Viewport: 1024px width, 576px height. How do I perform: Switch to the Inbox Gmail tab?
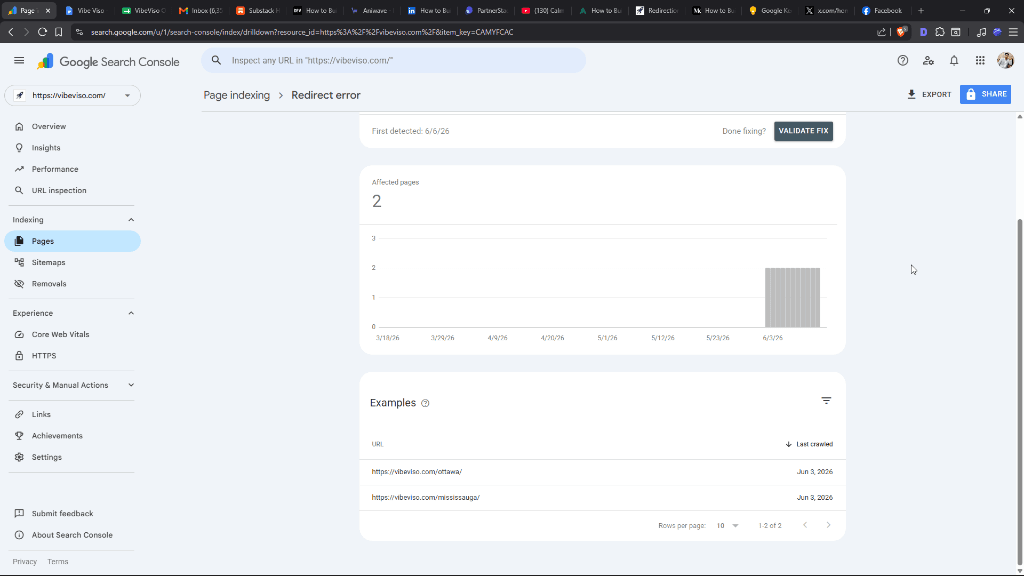201,10
